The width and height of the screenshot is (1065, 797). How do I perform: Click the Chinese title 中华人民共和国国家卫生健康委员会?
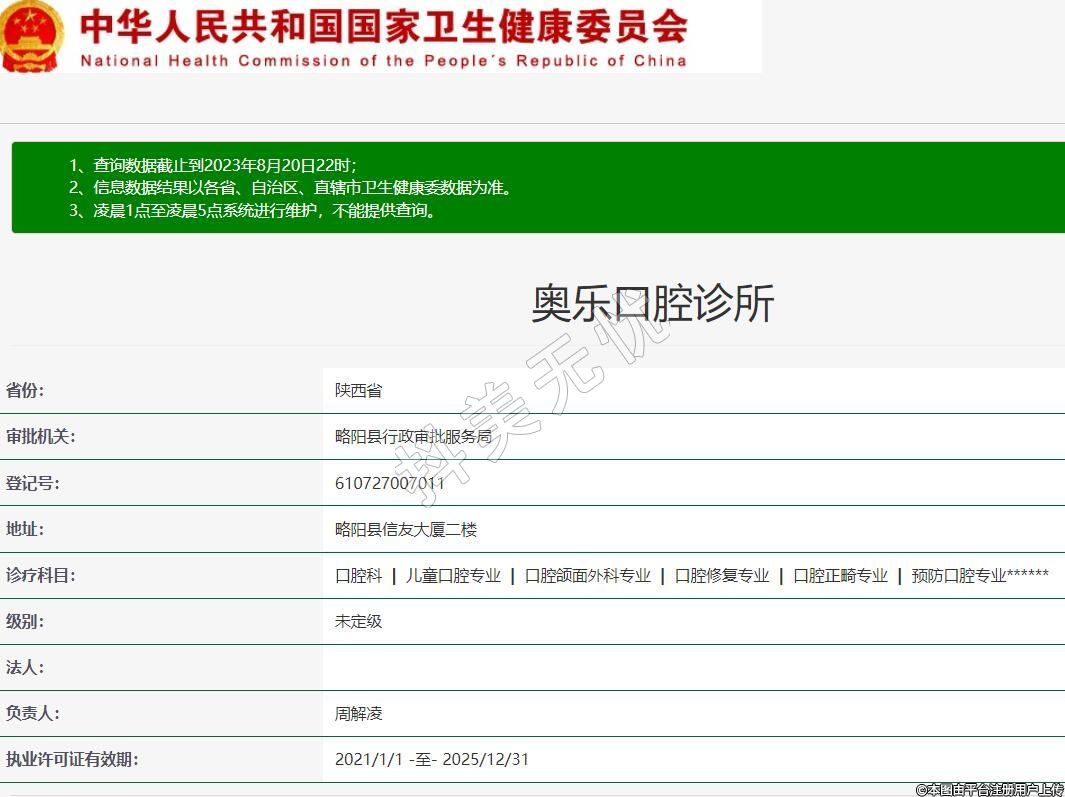pos(383,26)
